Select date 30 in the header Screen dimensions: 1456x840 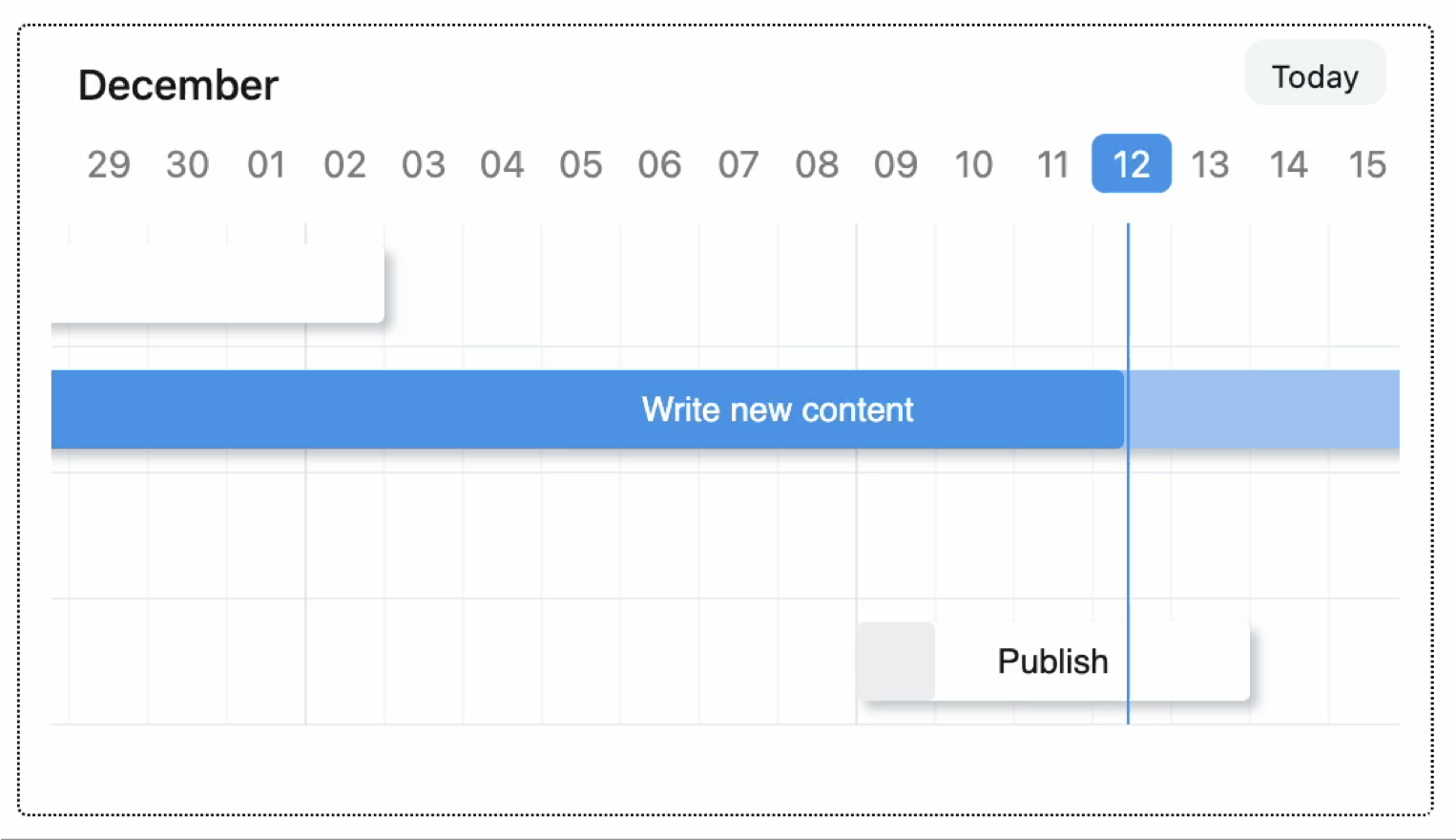[187, 164]
